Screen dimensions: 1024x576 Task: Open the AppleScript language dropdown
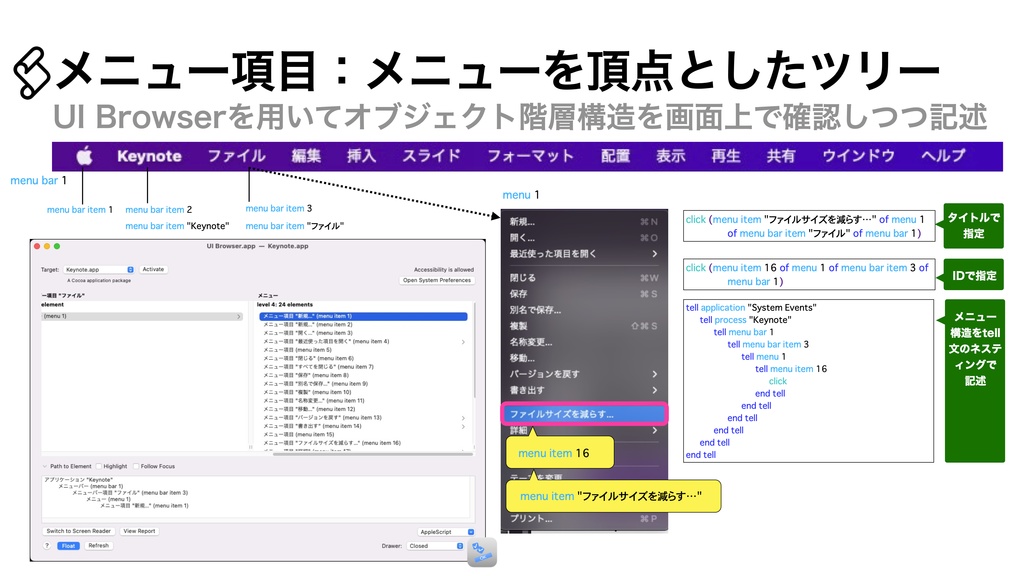click(x=445, y=531)
